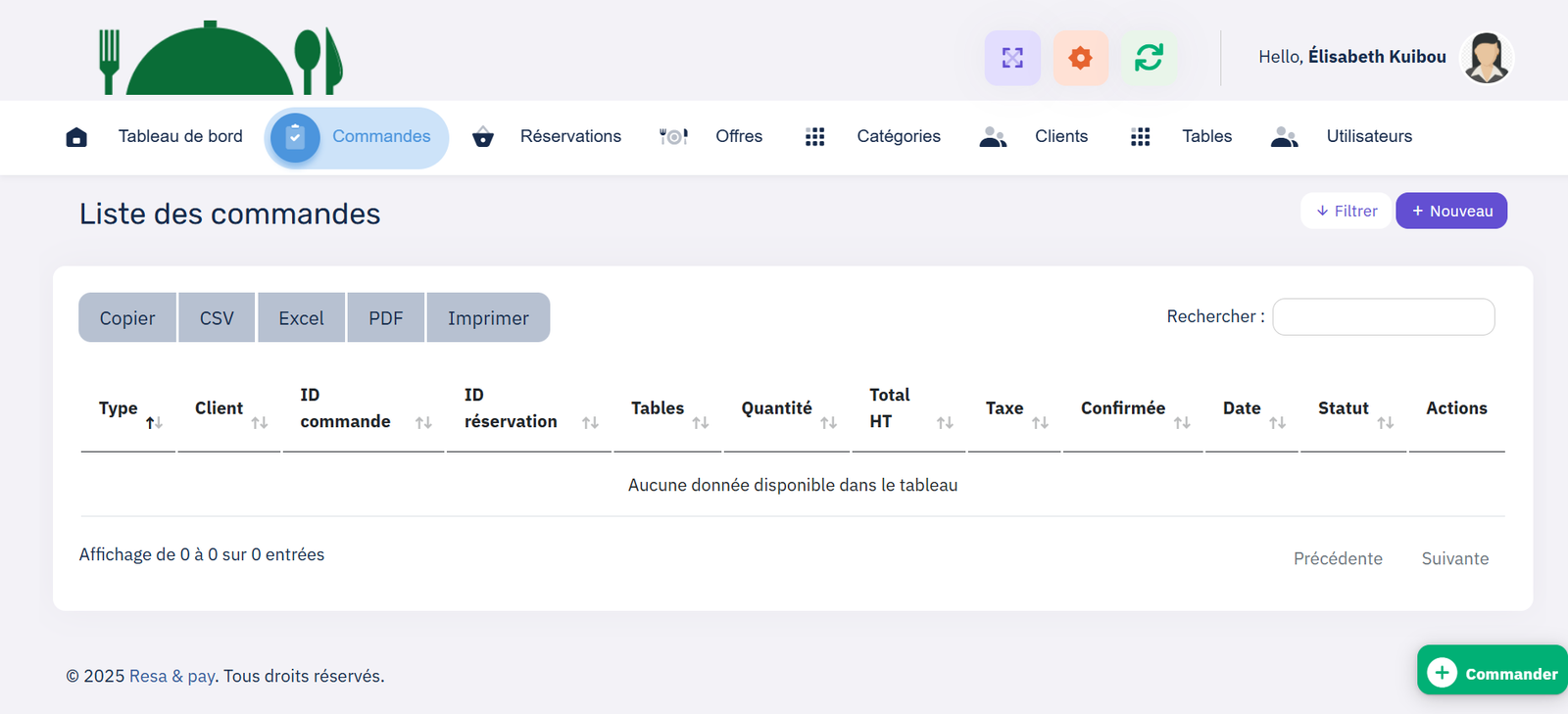Expand the Filtrer options
This screenshot has height=714, width=1568.
click(1346, 211)
